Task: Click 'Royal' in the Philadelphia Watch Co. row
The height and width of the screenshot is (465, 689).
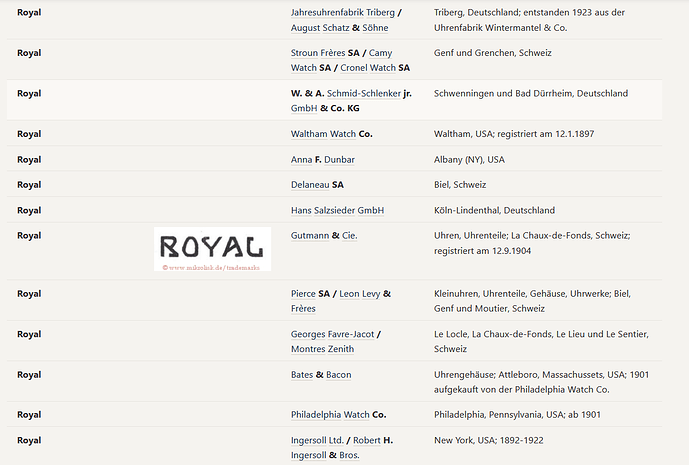Action: pos(29,415)
